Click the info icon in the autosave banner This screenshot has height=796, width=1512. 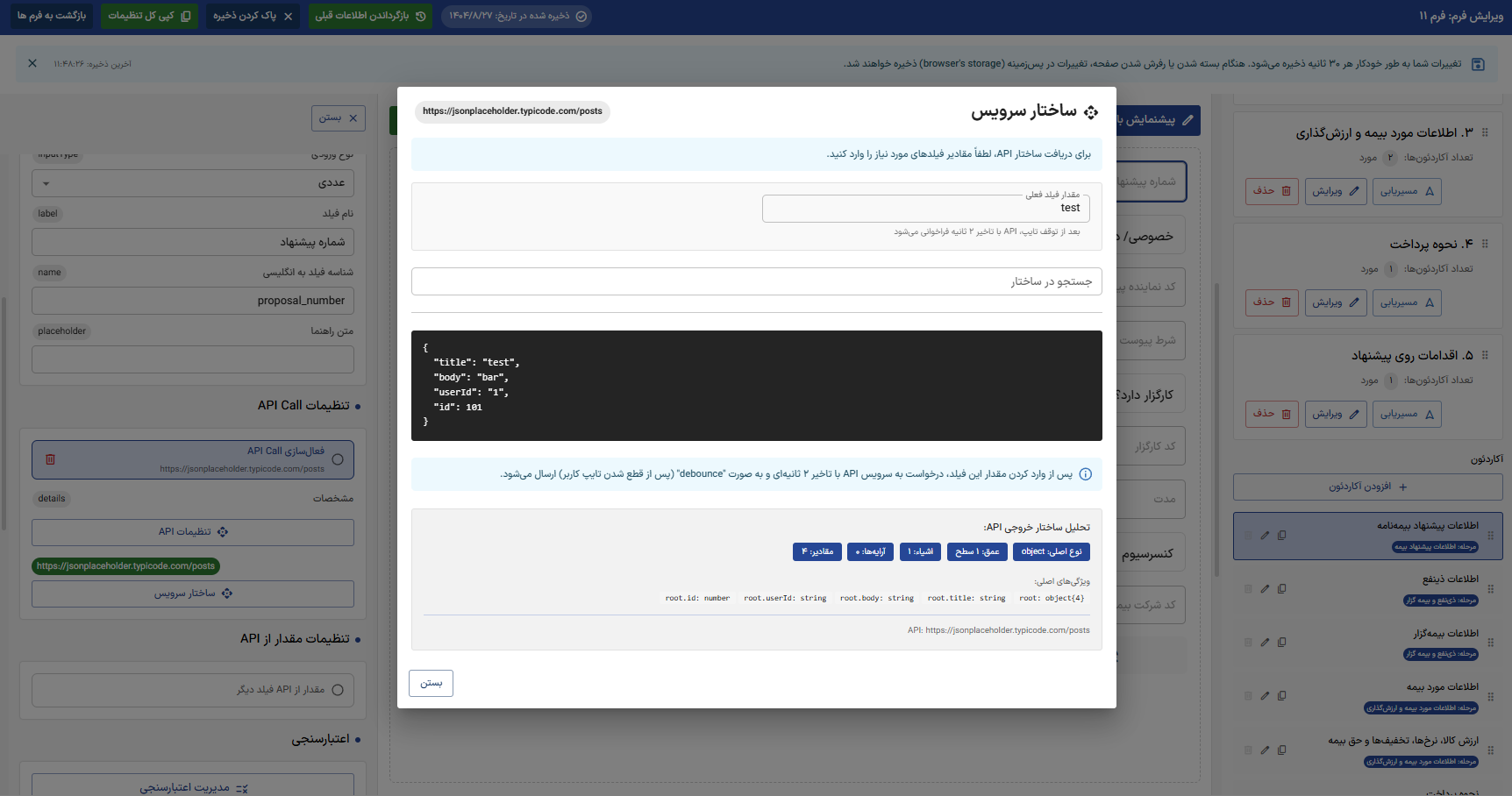1479,63
